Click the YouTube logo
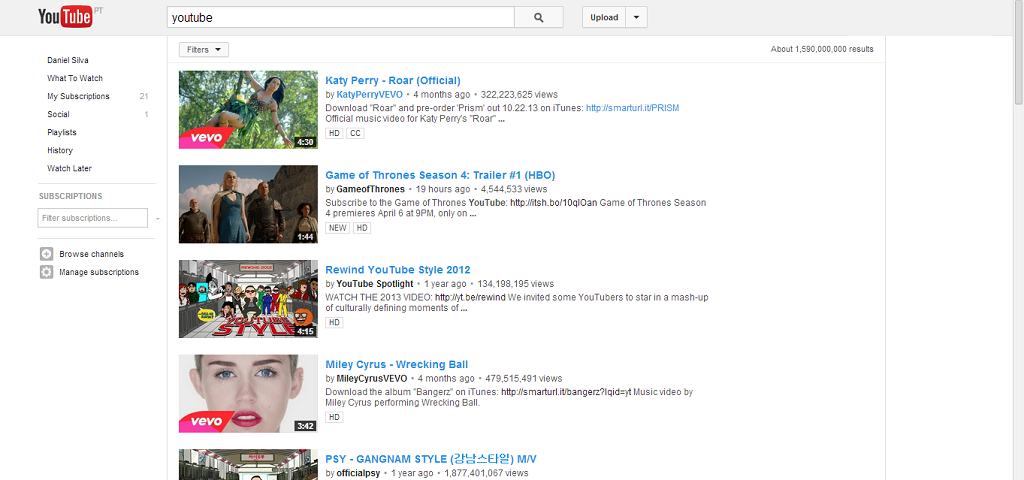 pos(65,18)
